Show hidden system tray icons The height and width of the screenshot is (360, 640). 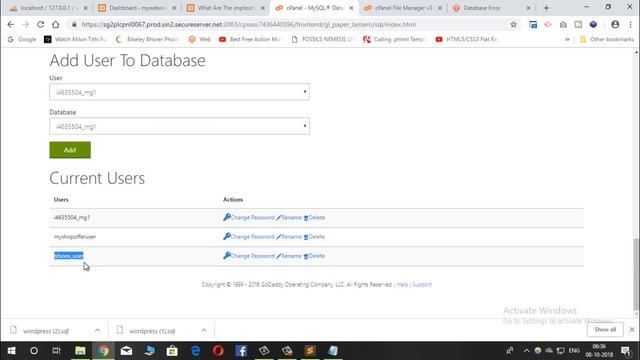[527, 351]
